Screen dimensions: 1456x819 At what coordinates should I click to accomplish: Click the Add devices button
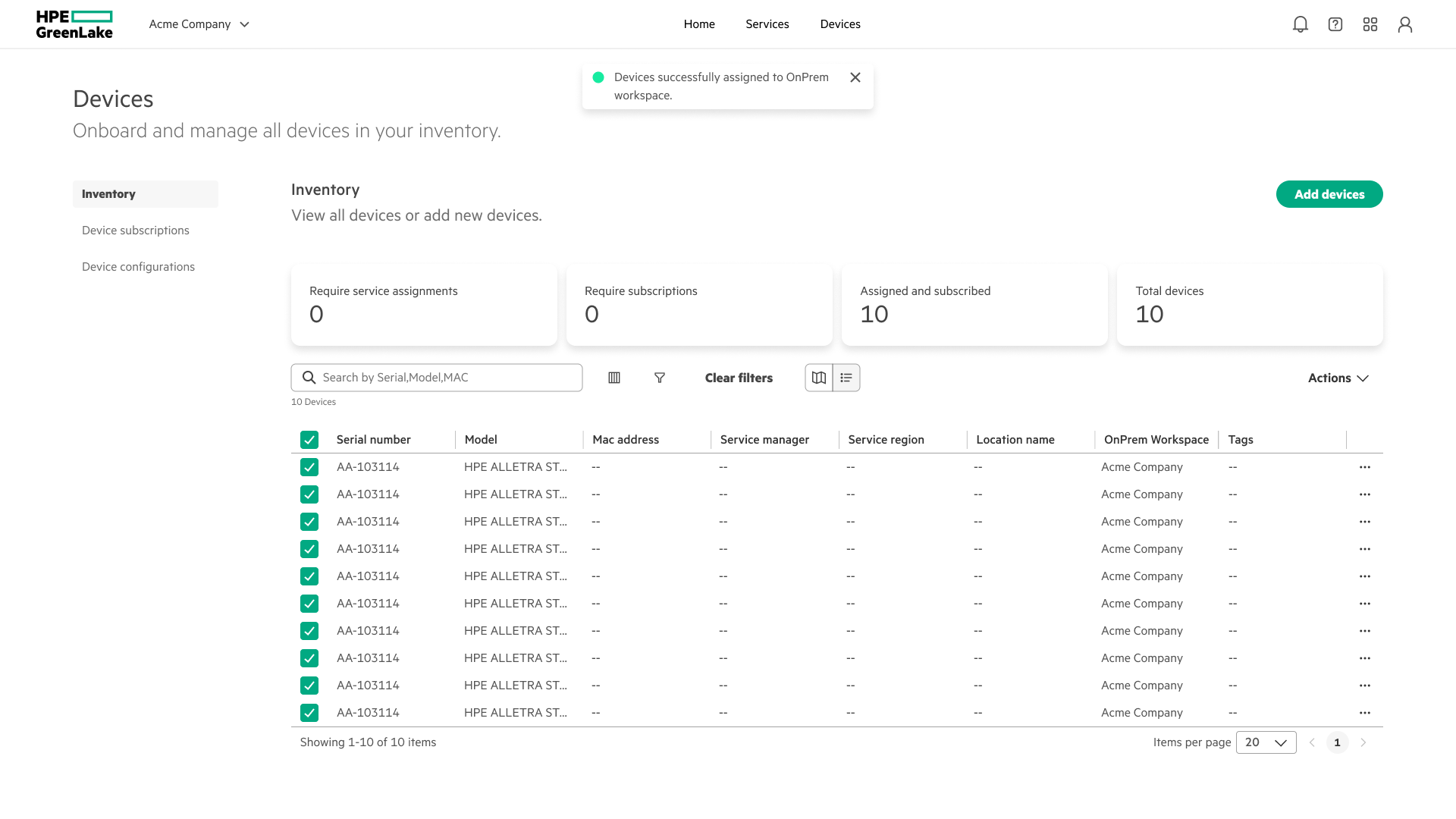[x=1329, y=194]
